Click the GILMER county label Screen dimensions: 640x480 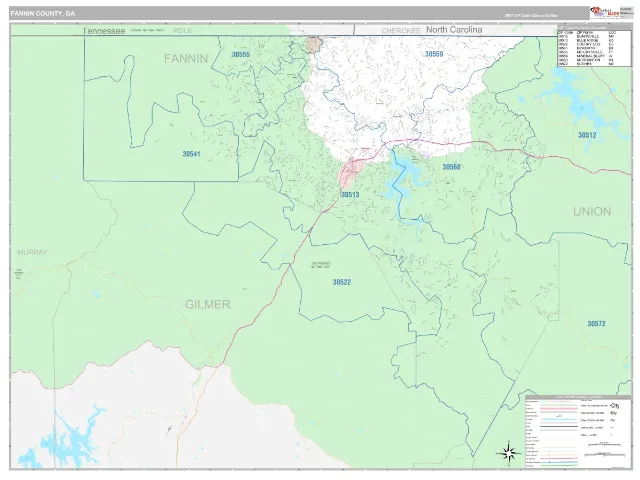(208, 304)
